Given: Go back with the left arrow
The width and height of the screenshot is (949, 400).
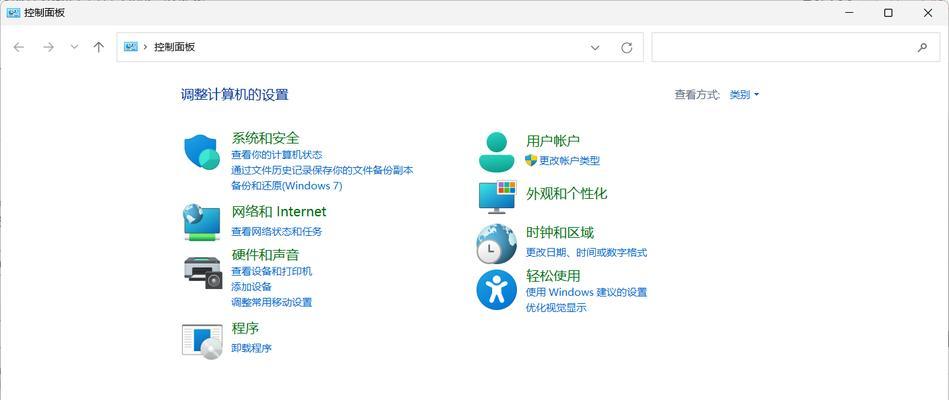Looking at the screenshot, I should click(x=19, y=47).
